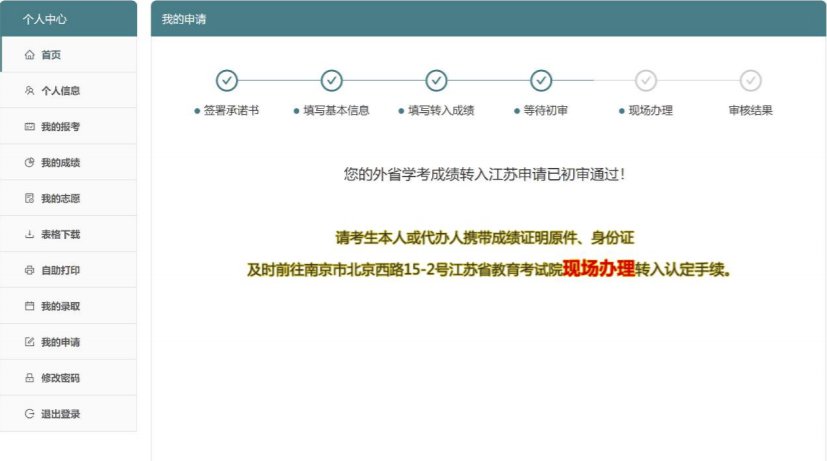Choose 退出登录 to log out

click(x=69, y=414)
